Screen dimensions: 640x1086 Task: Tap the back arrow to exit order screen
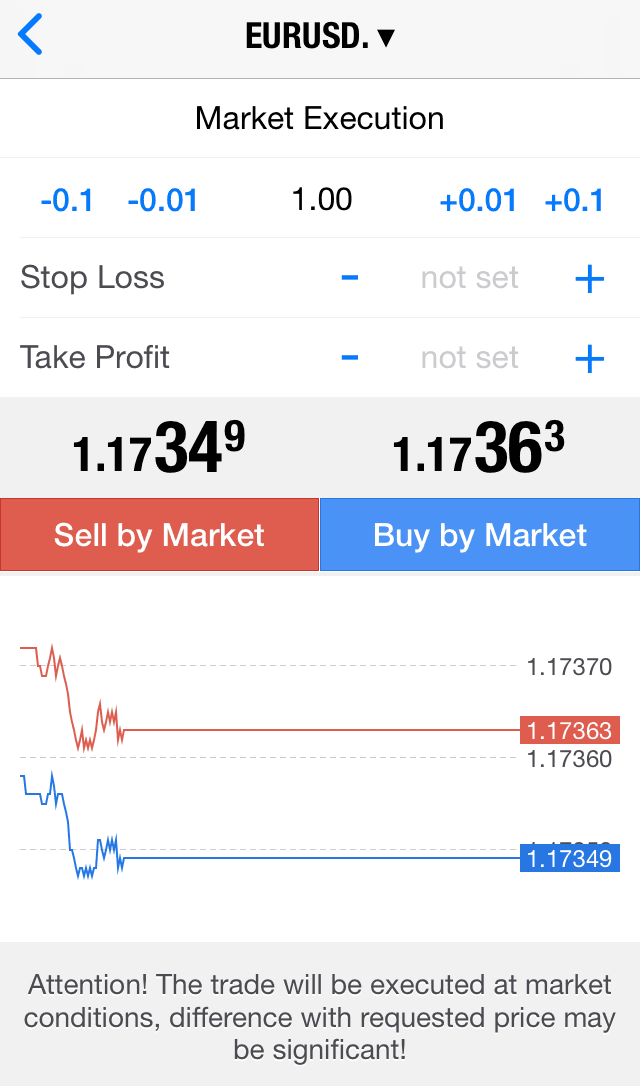tap(30, 33)
